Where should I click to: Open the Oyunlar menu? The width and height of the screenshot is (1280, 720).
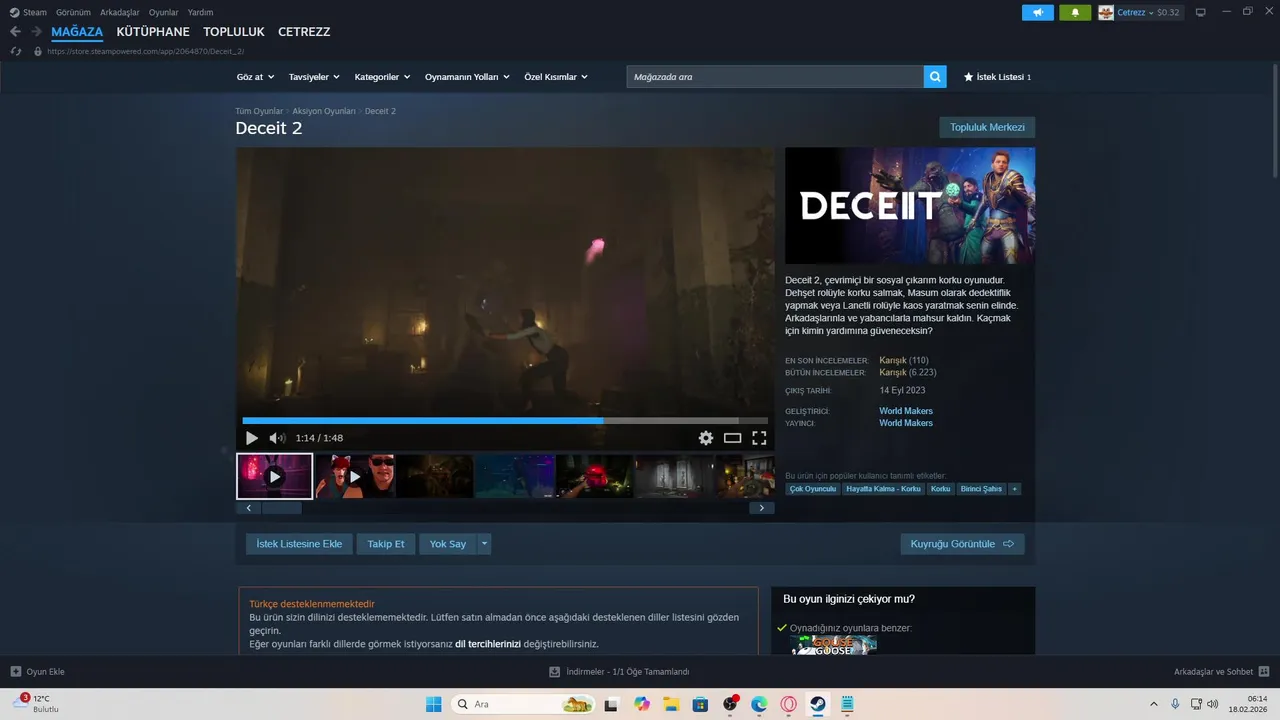coord(164,13)
